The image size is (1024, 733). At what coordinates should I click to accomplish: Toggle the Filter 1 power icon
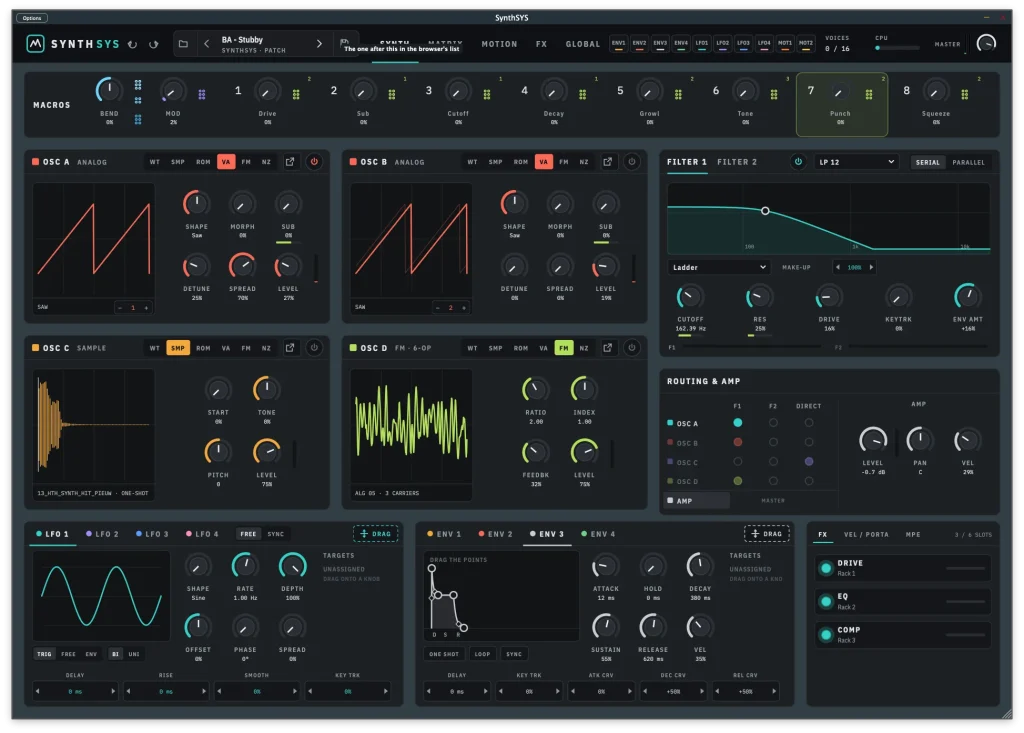point(798,161)
